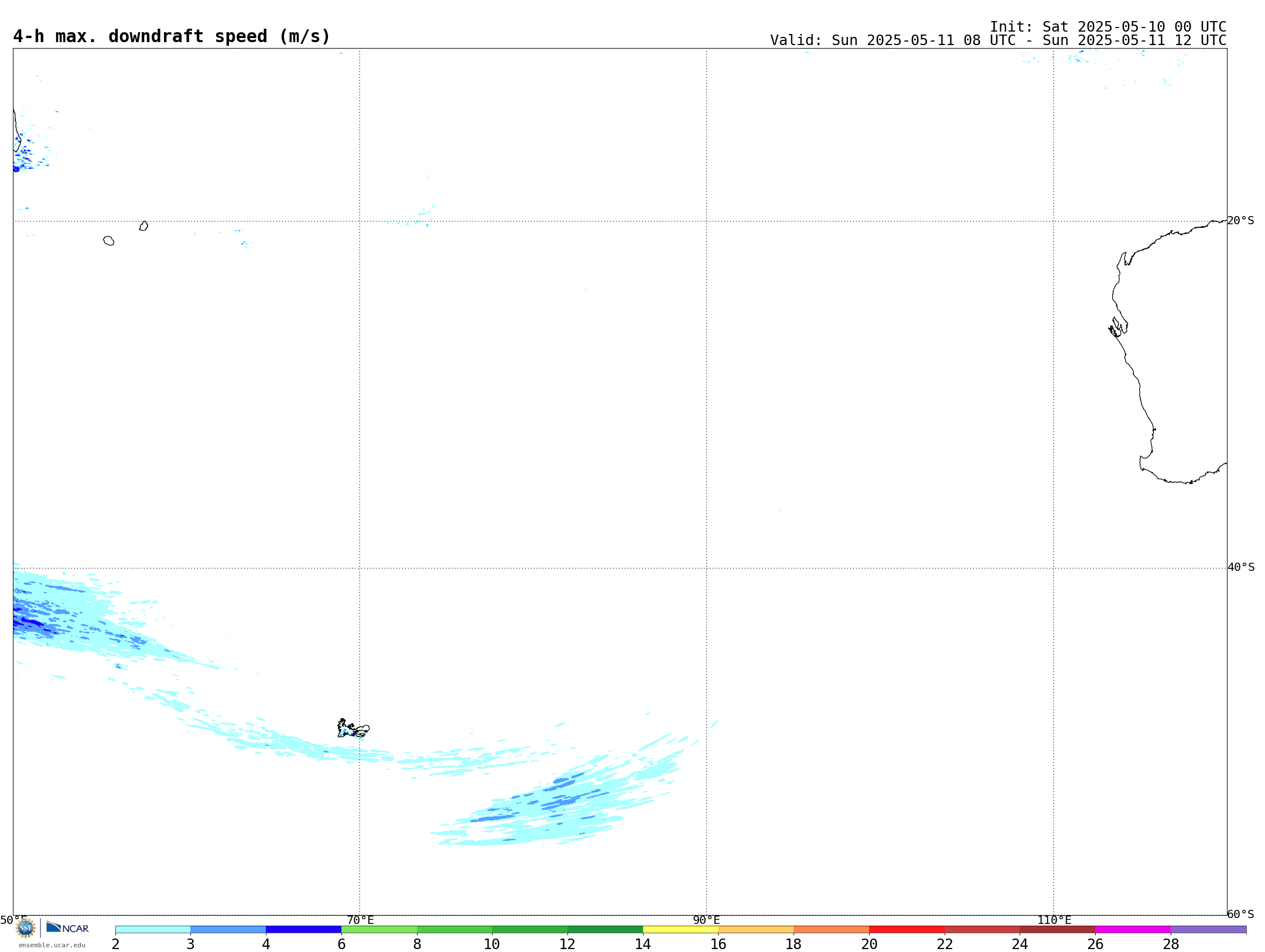This screenshot has height=952, width=1265.
Task: Click the 'Valid: Sun 2025-05-11 08 UTC' line
Action: pos(998,40)
